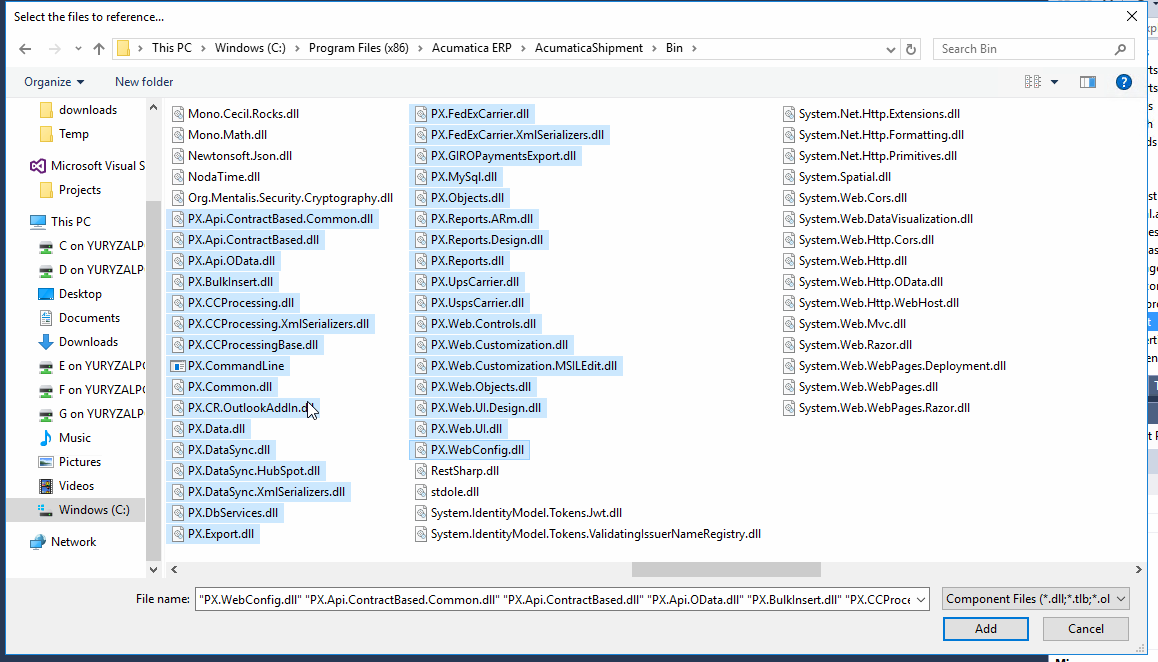Select PX.Web.UI.dll file
Screen dimensions: 1158x662
(x=458, y=429)
